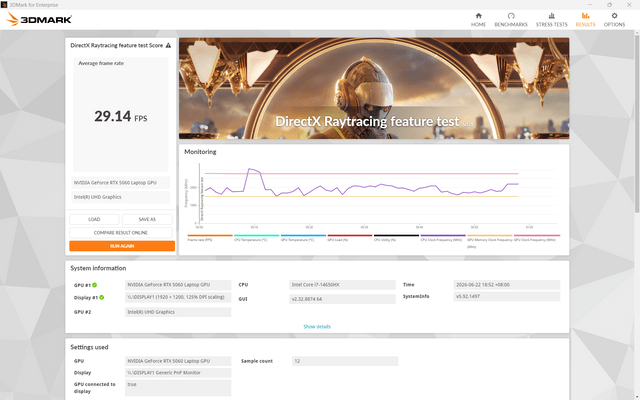
Task: Click the GPU #1 value field
Action: point(178,285)
